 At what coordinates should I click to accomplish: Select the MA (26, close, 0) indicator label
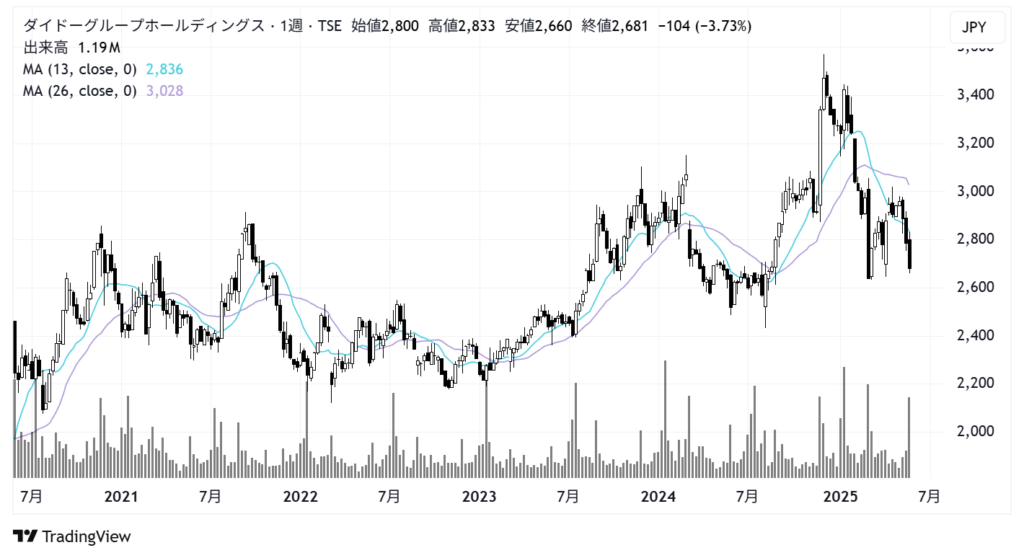[80, 91]
